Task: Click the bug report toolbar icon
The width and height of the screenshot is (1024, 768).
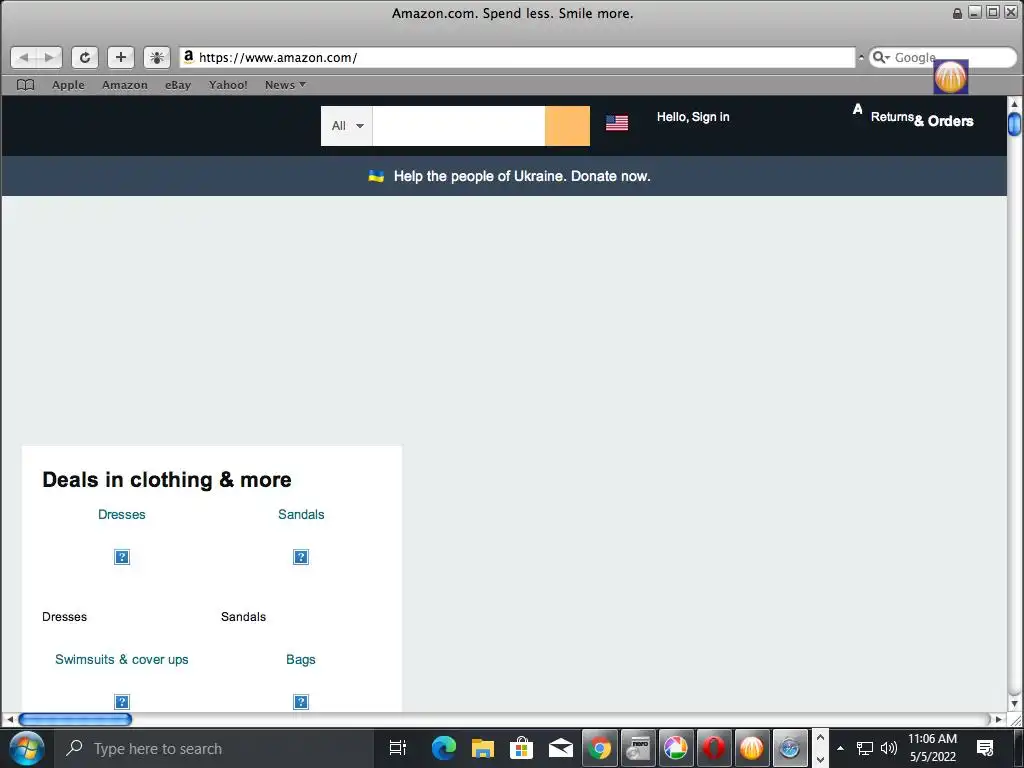Action: tap(157, 57)
